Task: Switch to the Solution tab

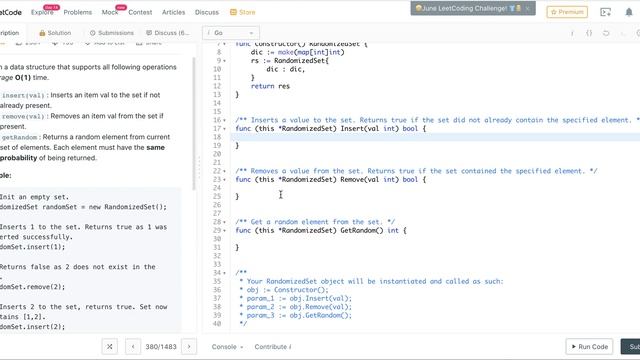Action: tap(55, 33)
